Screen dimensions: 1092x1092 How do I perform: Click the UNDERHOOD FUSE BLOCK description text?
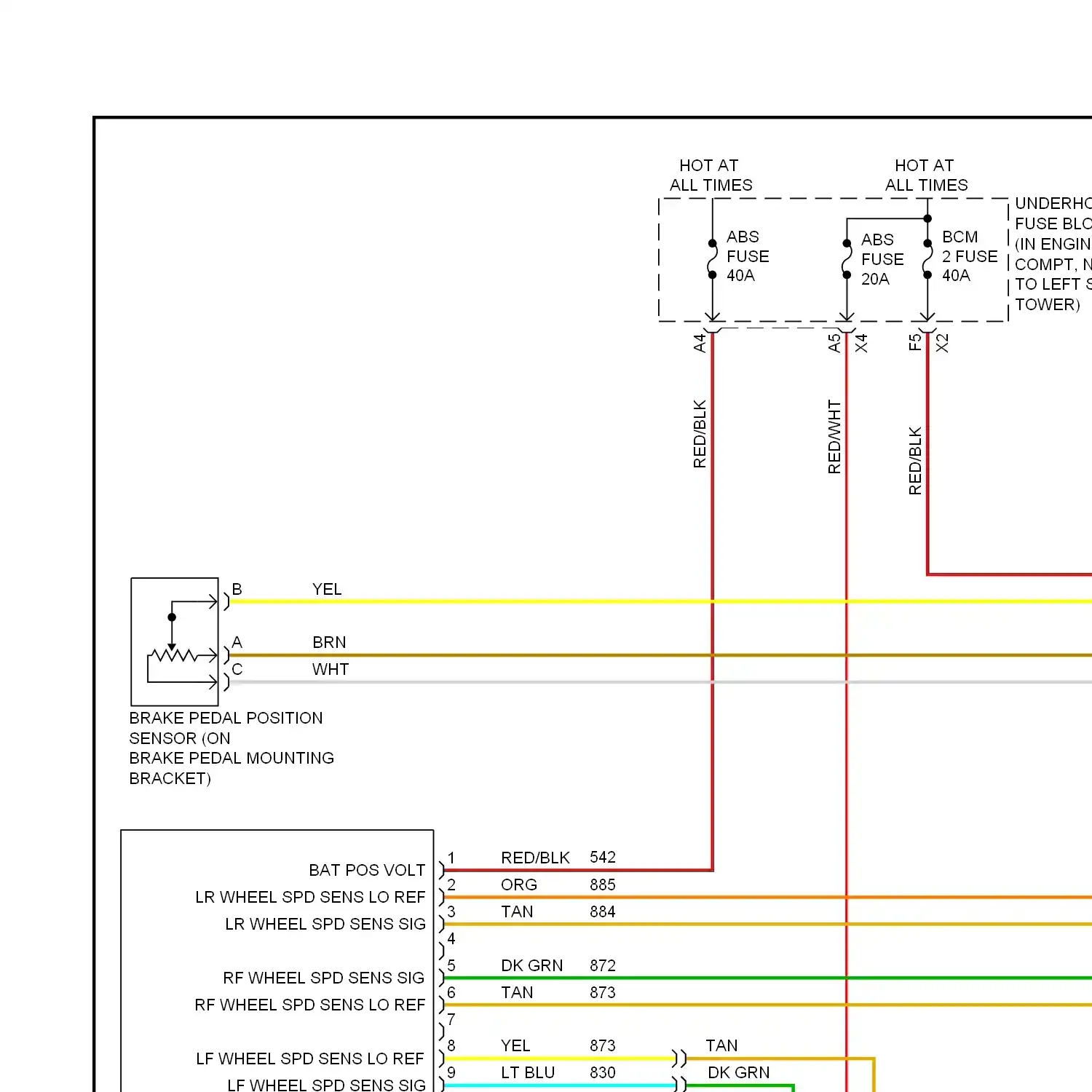point(1053,254)
